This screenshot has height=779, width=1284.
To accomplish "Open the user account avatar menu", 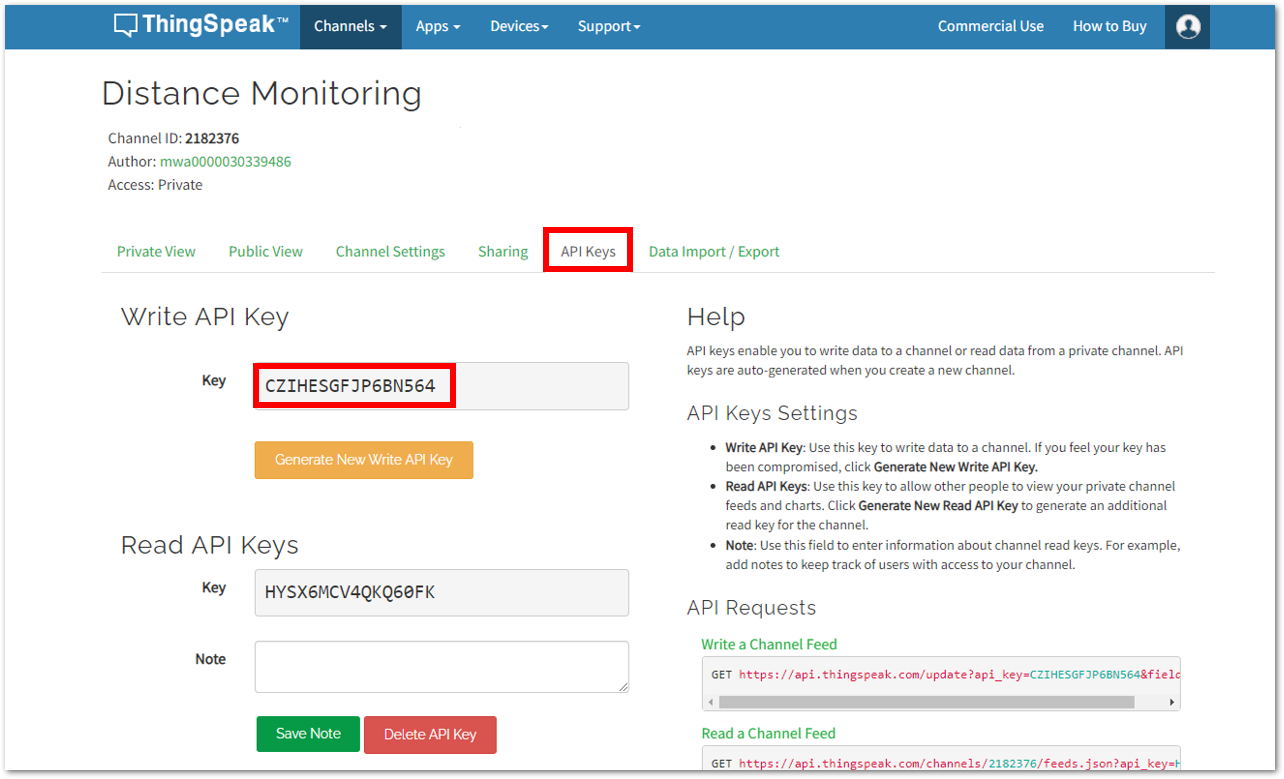I will (x=1188, y=26).
